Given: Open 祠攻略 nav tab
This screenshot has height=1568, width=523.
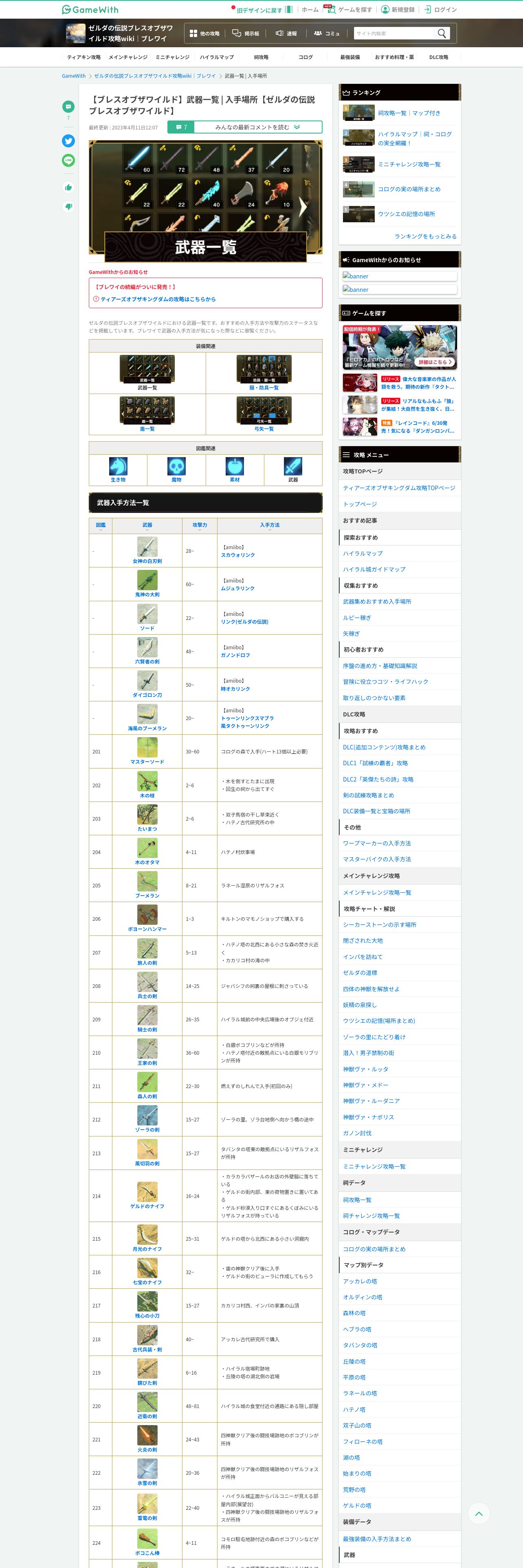Looking at the screenshot, I should pos(261,57).
